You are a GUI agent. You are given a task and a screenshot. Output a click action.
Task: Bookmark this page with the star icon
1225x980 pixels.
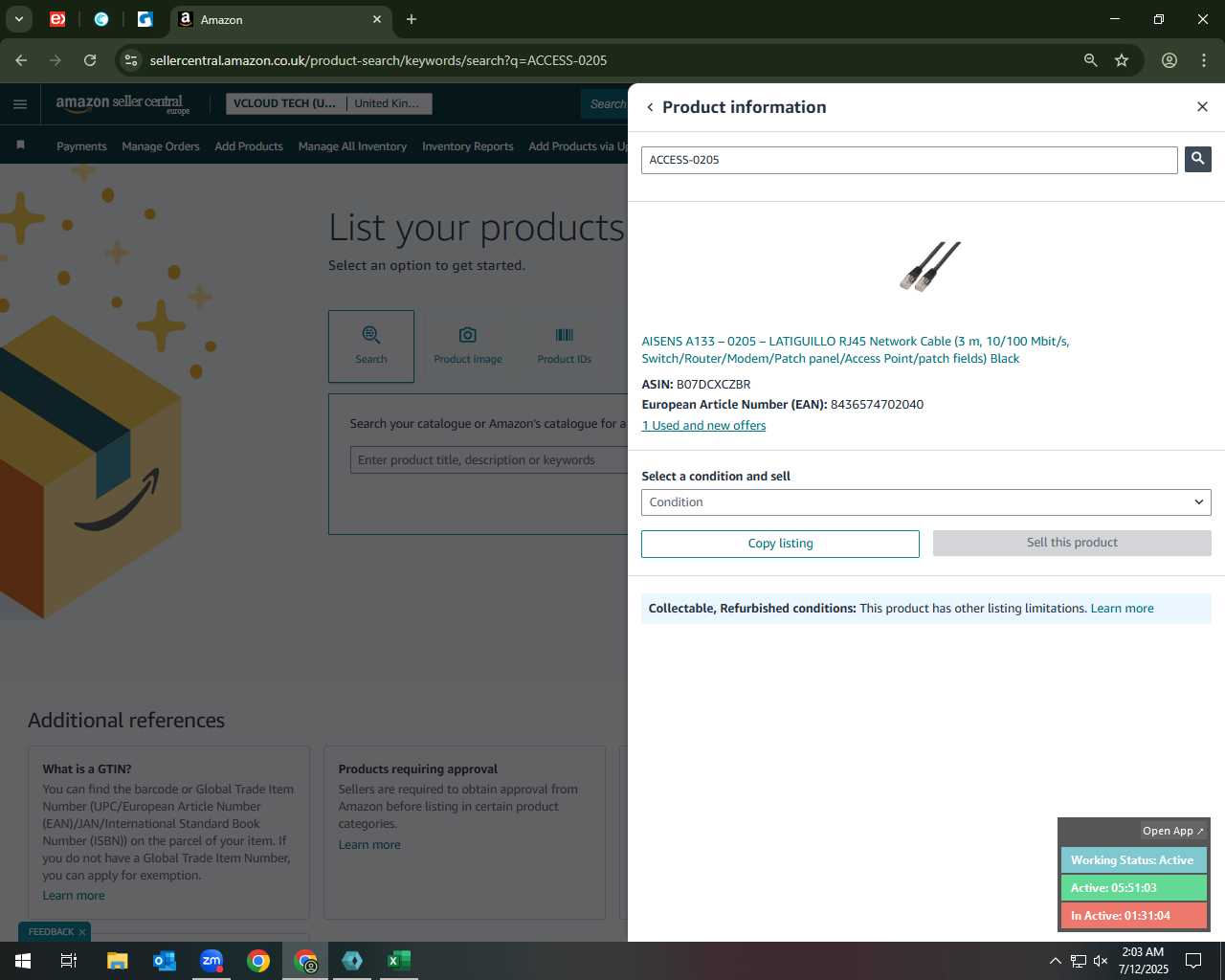1122,60
